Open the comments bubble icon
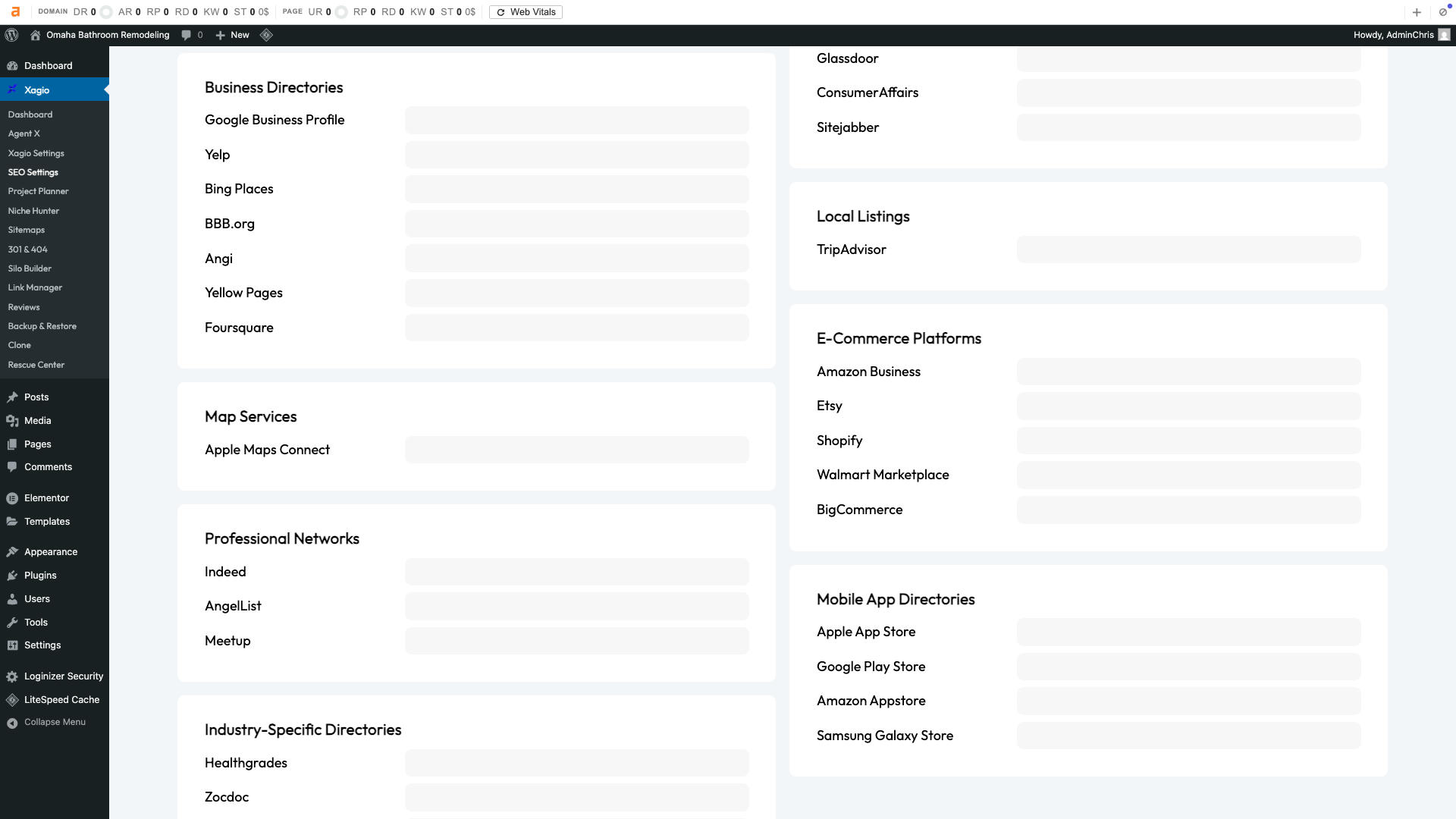 click(x=186, y=35)
